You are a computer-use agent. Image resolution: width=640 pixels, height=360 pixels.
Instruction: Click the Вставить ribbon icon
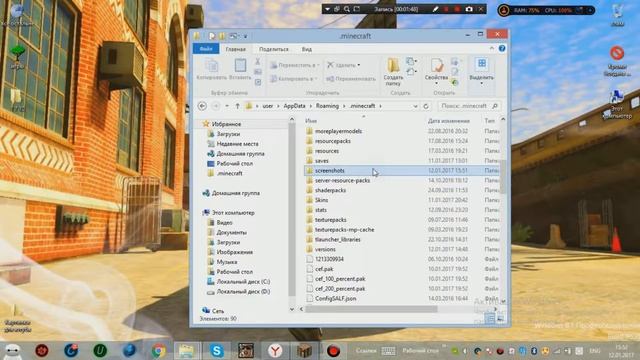240,69
